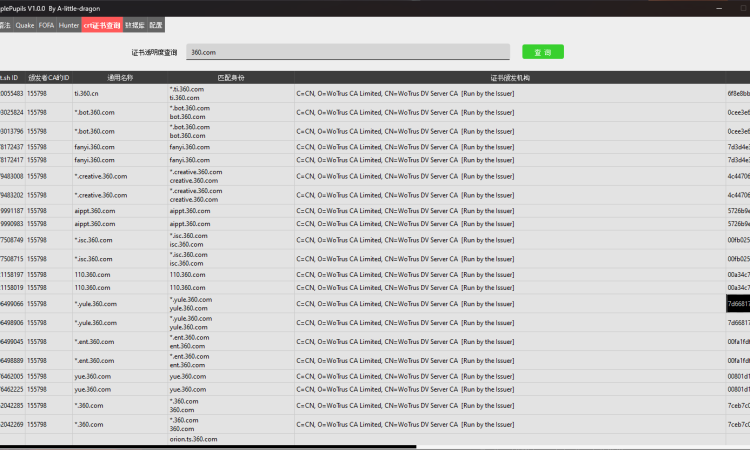Click ID cell ending 6462005

click(x=12, y=376)
